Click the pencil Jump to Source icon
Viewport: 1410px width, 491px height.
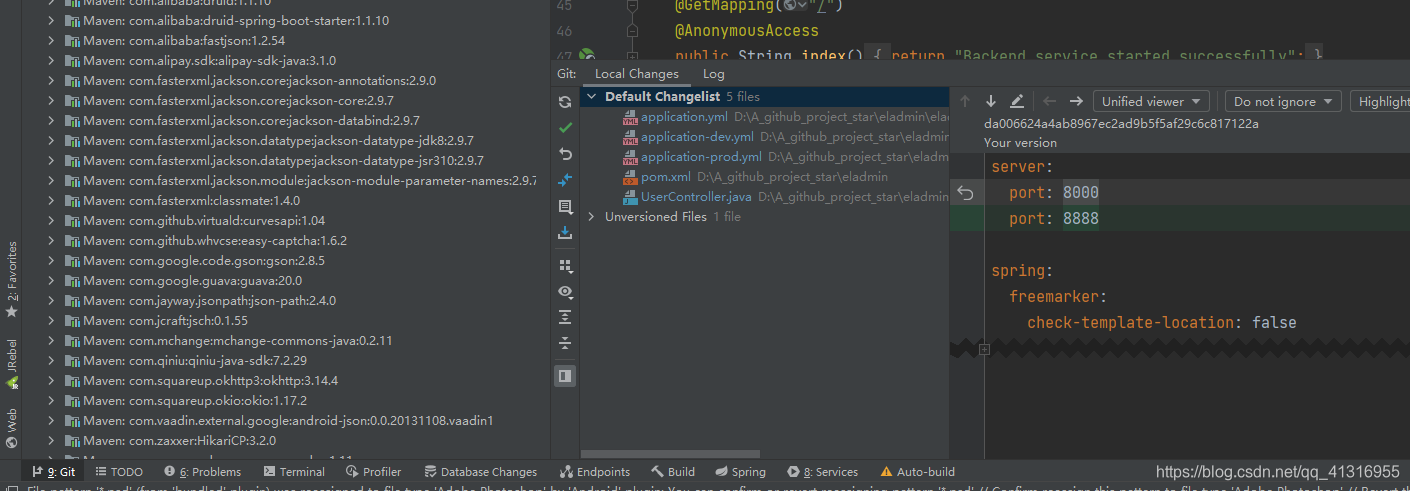pos(1017,101)
